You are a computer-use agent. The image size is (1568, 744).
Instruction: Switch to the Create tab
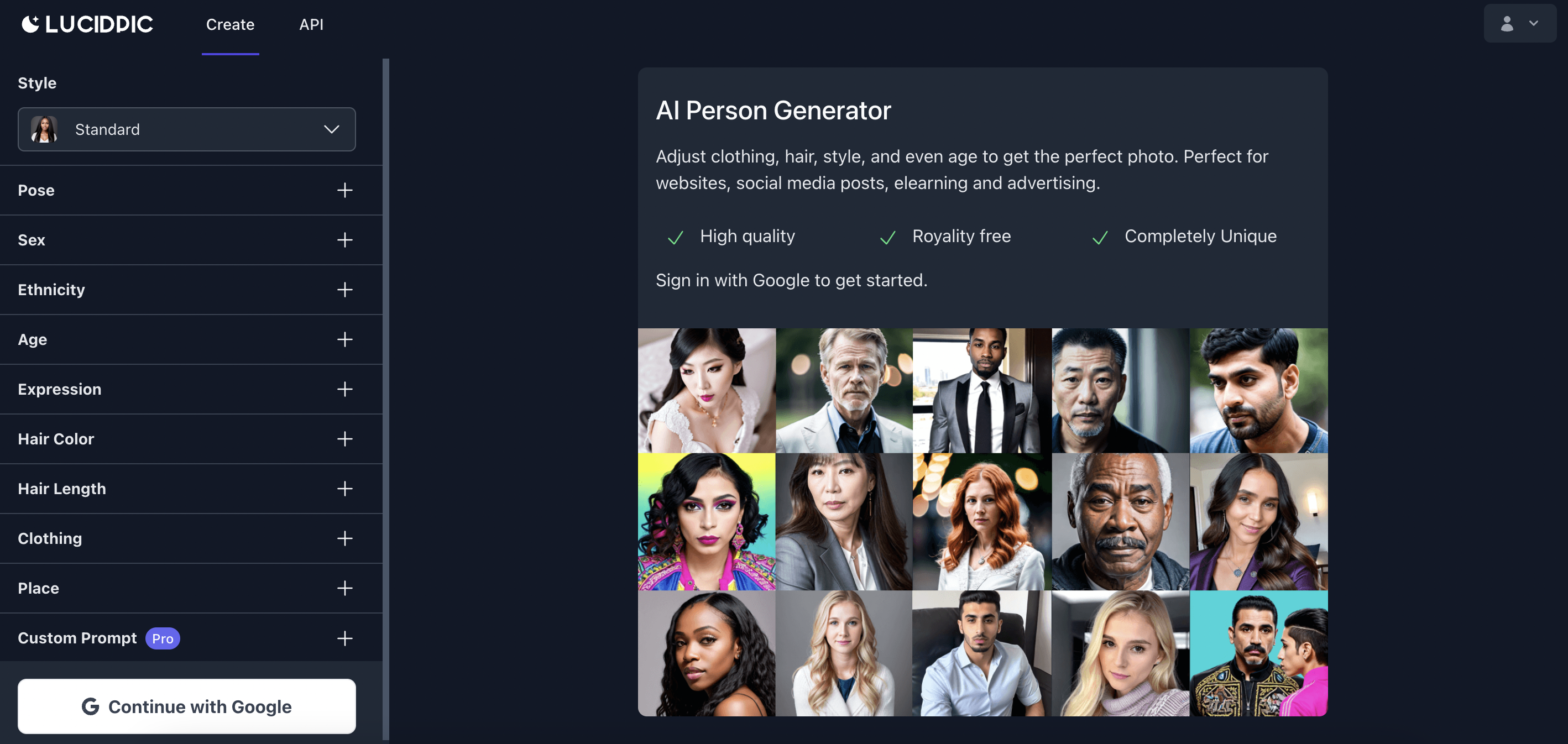point(230,24)
